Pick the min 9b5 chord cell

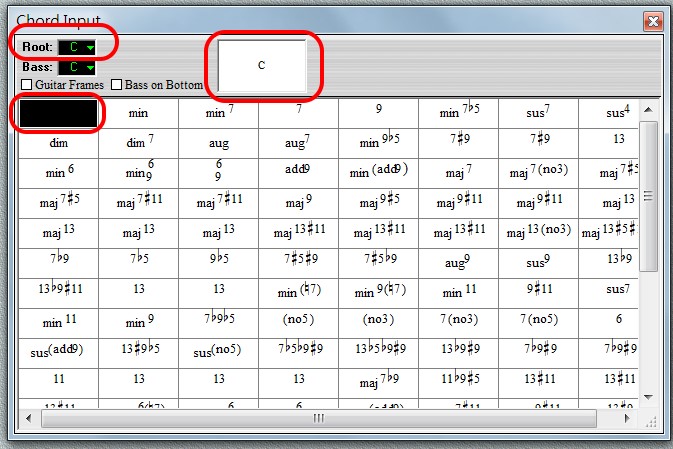click(379, 143)
